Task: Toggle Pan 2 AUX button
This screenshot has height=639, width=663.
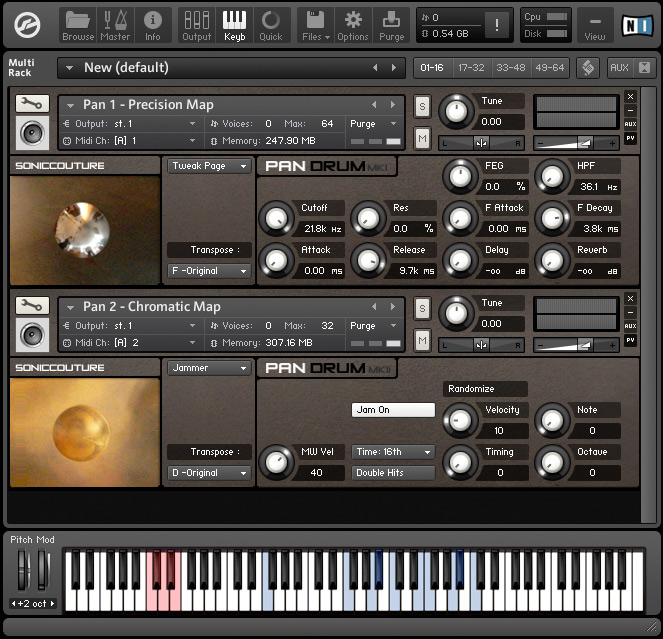Action: pos(630,326)
